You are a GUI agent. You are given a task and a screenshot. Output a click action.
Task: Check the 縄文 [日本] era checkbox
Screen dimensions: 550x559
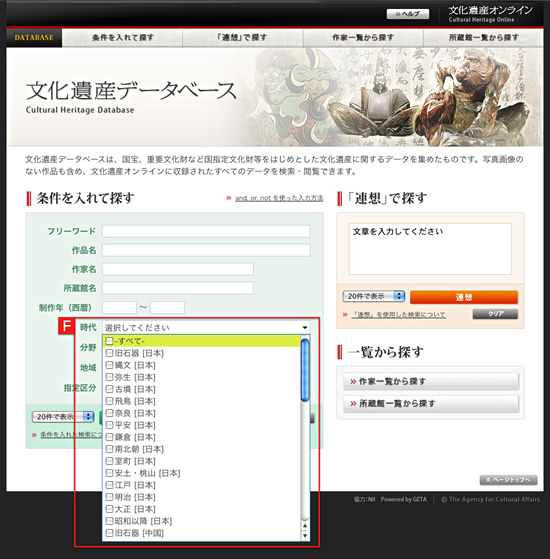point(109,365)
